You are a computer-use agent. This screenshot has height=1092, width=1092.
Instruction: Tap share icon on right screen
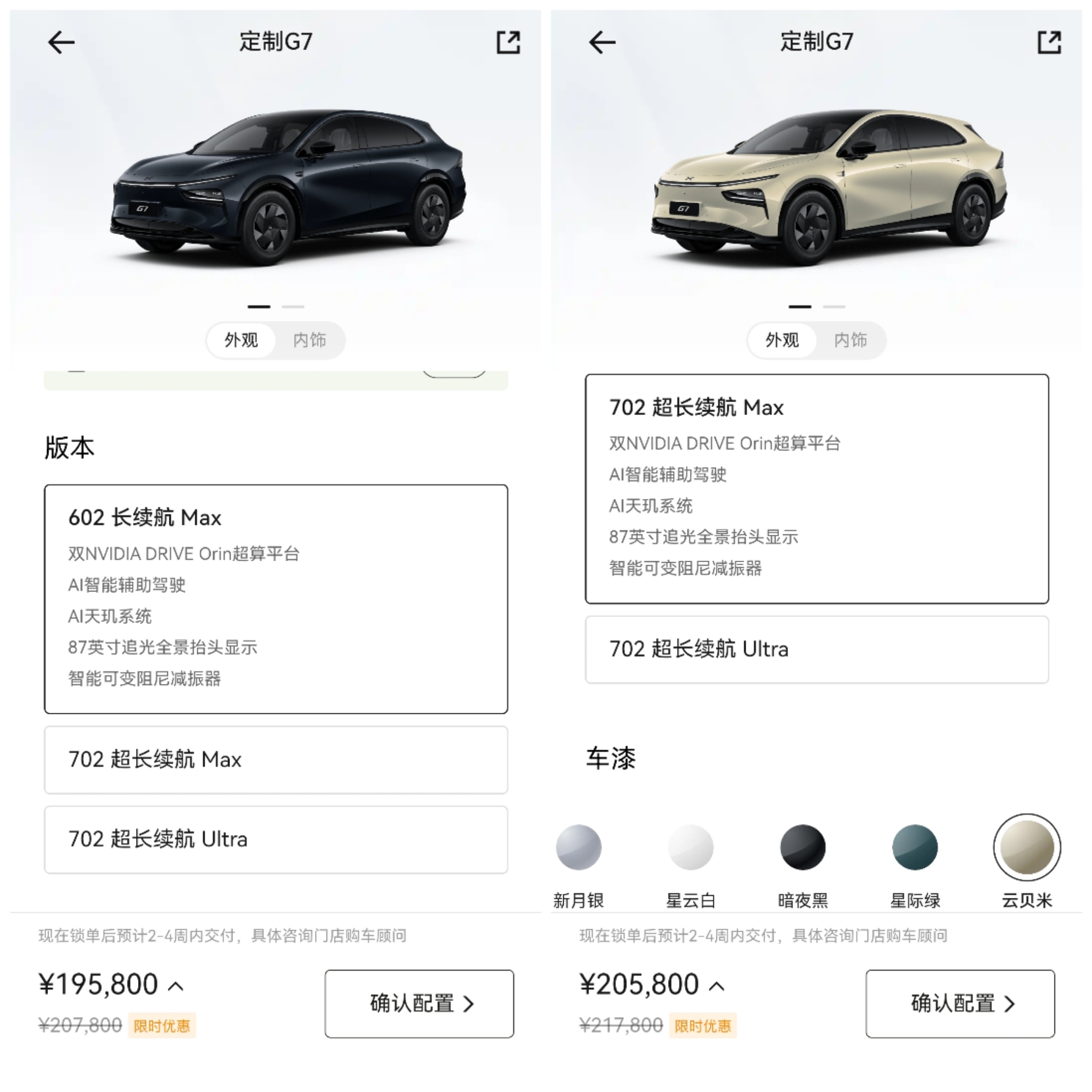(1049, 42)
